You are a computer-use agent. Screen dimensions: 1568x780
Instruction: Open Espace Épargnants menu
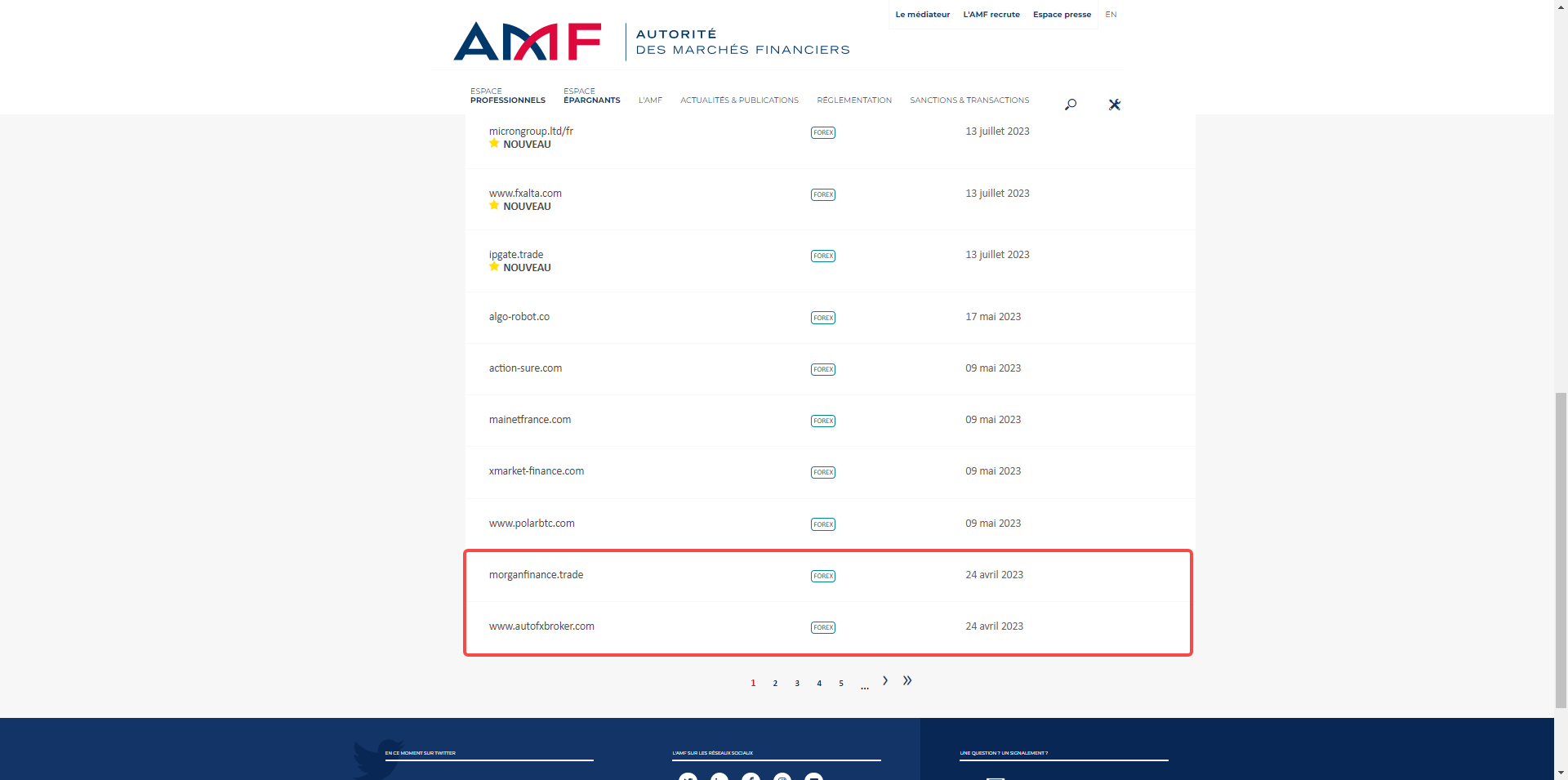coord(591,96)
